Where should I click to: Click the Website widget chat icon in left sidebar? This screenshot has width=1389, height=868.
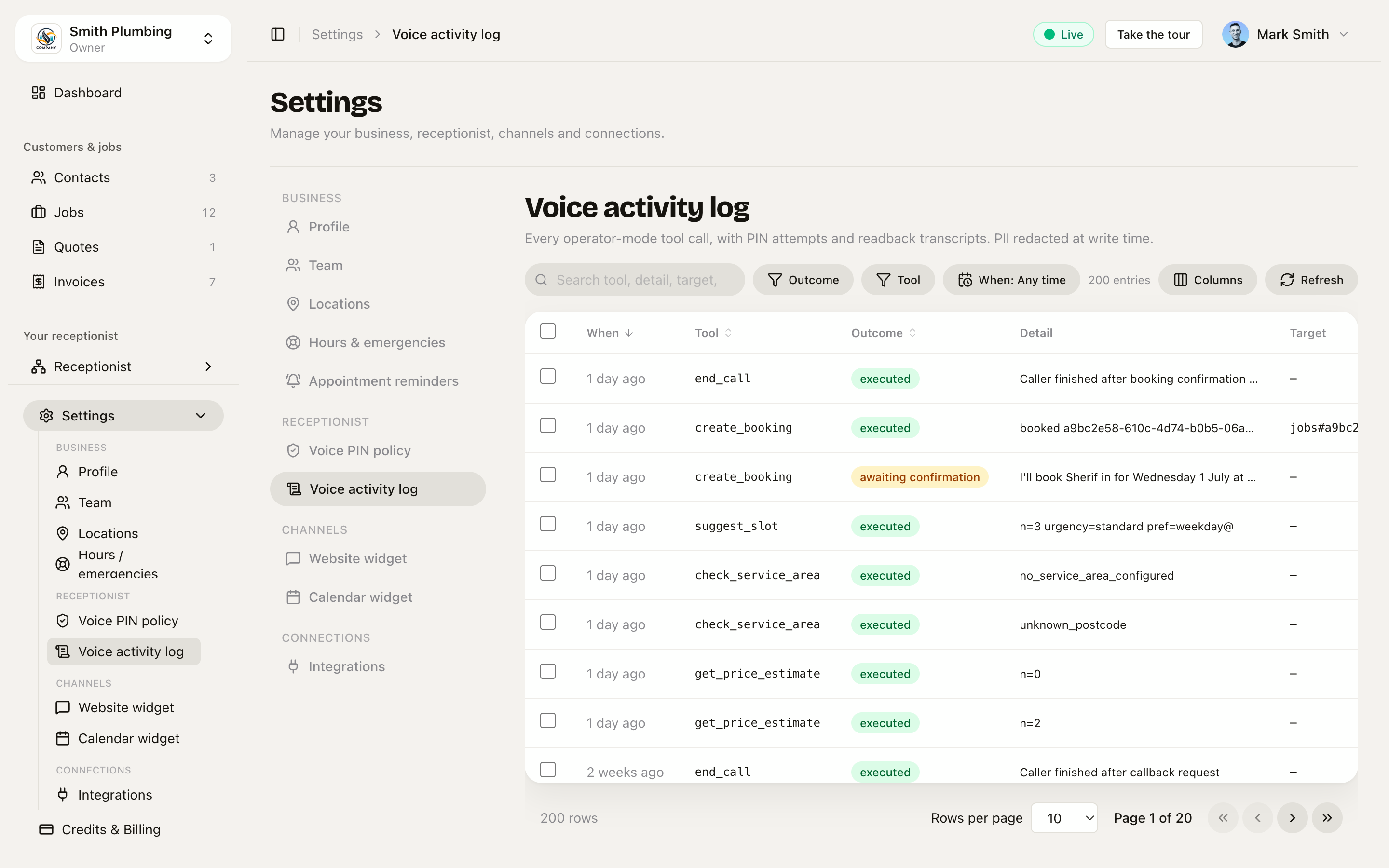pyautogui.click(x=63, y=708)
